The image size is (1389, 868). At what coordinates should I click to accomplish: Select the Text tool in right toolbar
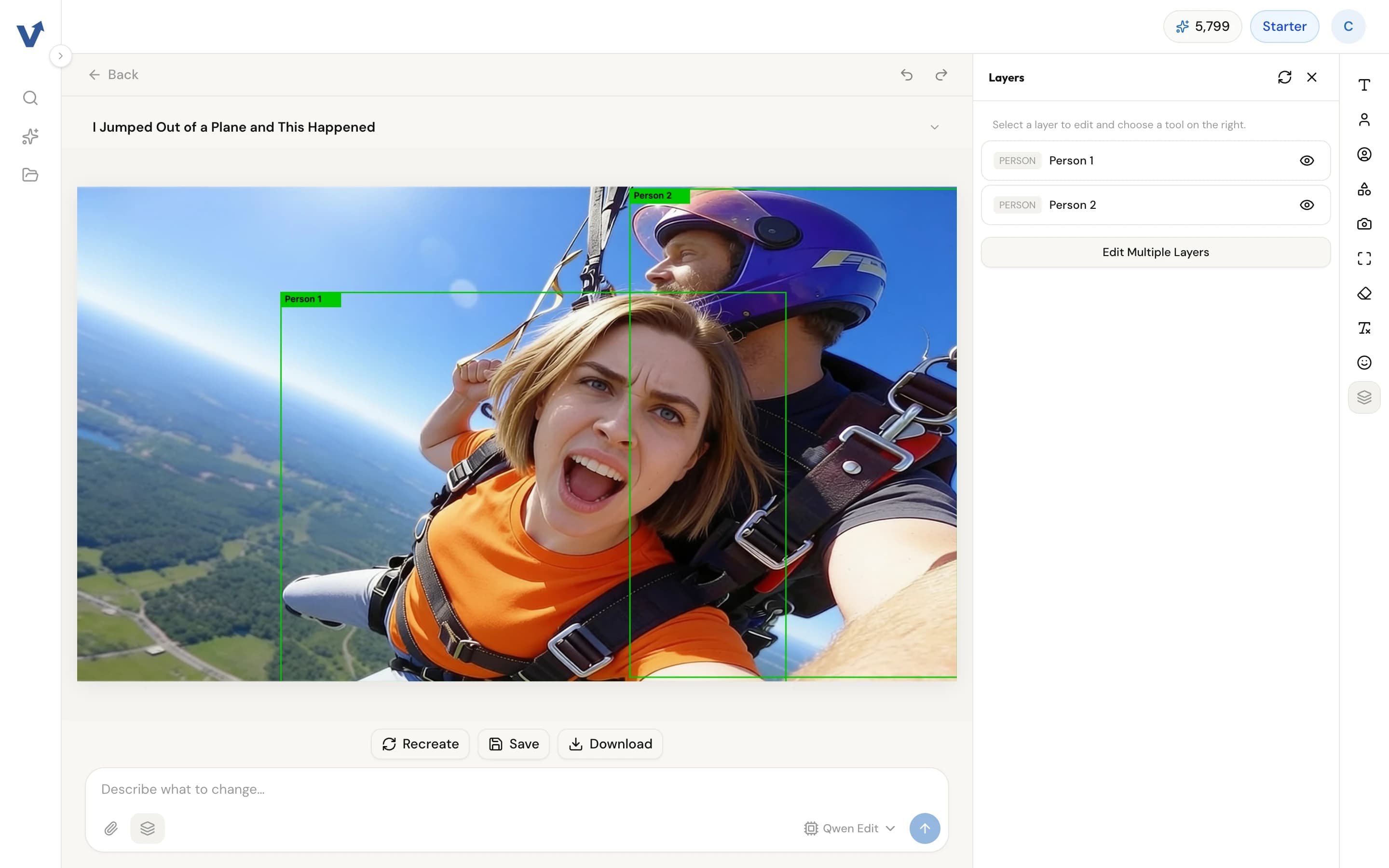coord(1364,85)
